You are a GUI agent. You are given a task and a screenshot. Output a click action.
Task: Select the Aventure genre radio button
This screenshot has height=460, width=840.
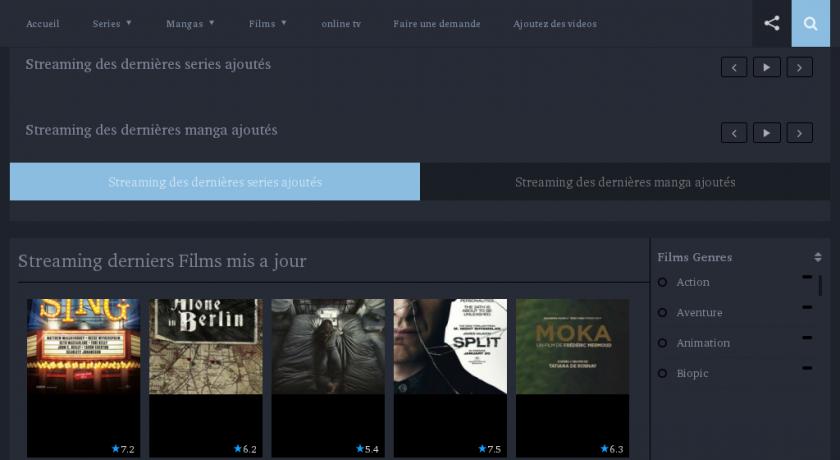coord(663,313)
